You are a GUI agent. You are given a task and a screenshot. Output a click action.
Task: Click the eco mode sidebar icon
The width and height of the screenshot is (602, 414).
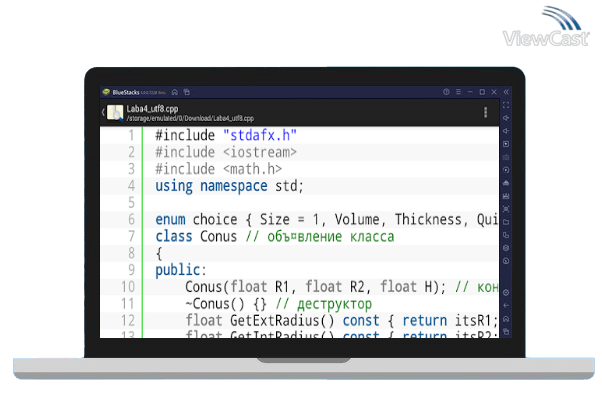pos(506,248)
